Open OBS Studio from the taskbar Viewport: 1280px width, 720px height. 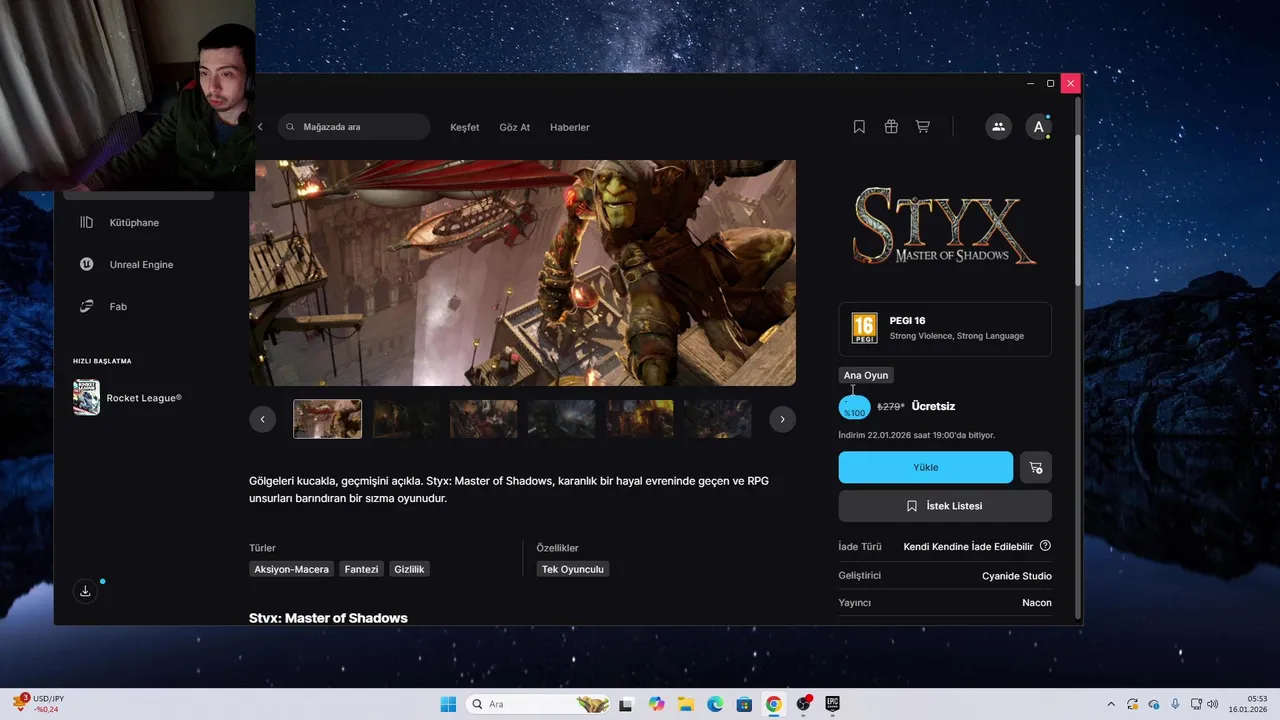coord(803,704)
